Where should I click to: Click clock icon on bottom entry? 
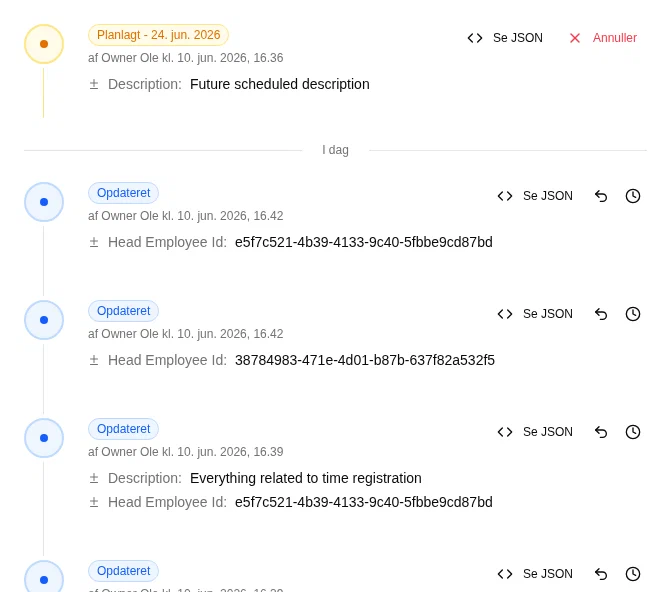[x=633, y=574]
